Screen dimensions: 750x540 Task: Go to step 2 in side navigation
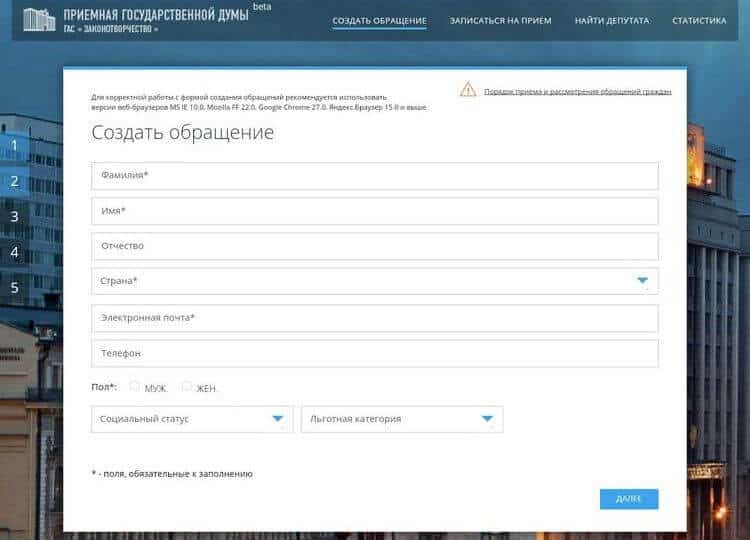[x=14, y=181]
